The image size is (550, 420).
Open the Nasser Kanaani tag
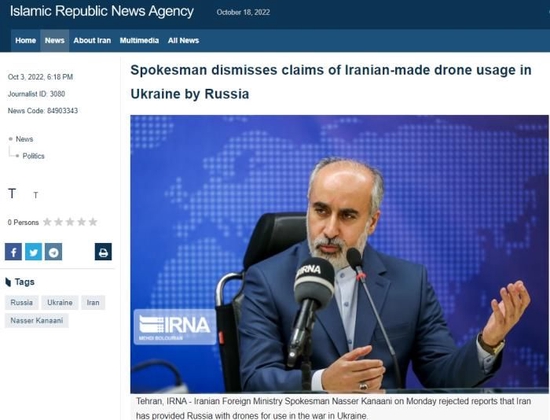click(x=36, y=321)
